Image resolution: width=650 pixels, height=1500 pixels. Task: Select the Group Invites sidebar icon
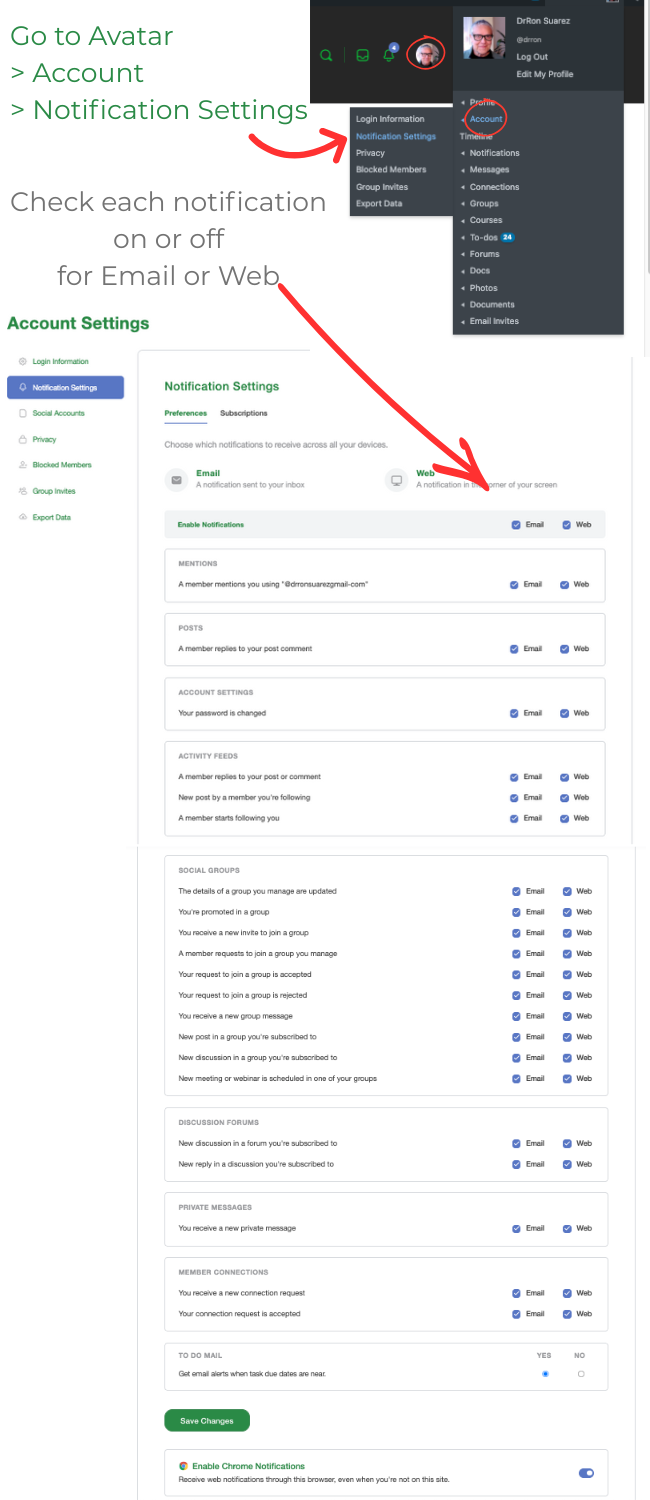coord(21,491)
